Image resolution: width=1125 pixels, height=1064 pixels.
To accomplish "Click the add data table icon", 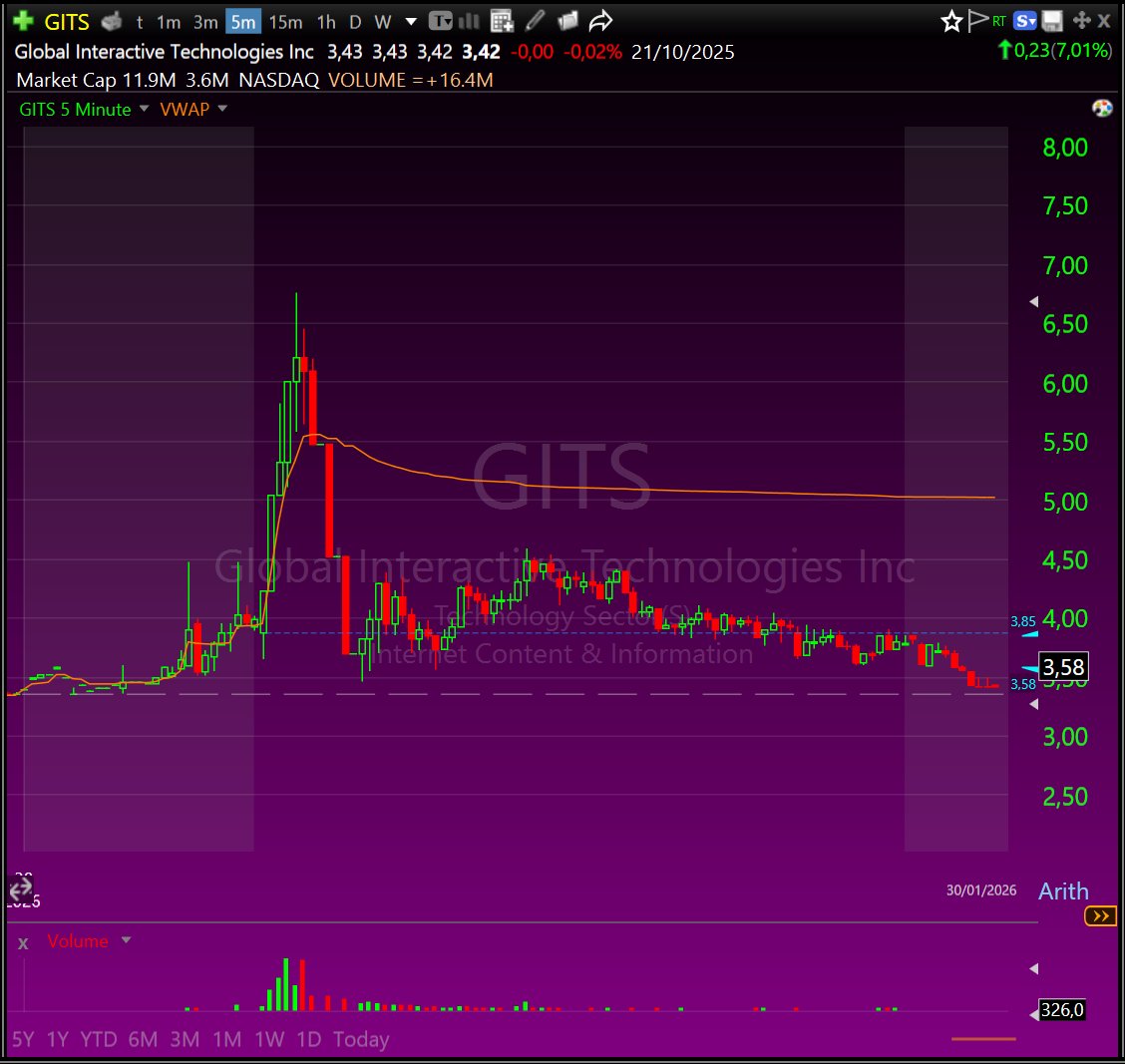I will click(x=503, y=22).
